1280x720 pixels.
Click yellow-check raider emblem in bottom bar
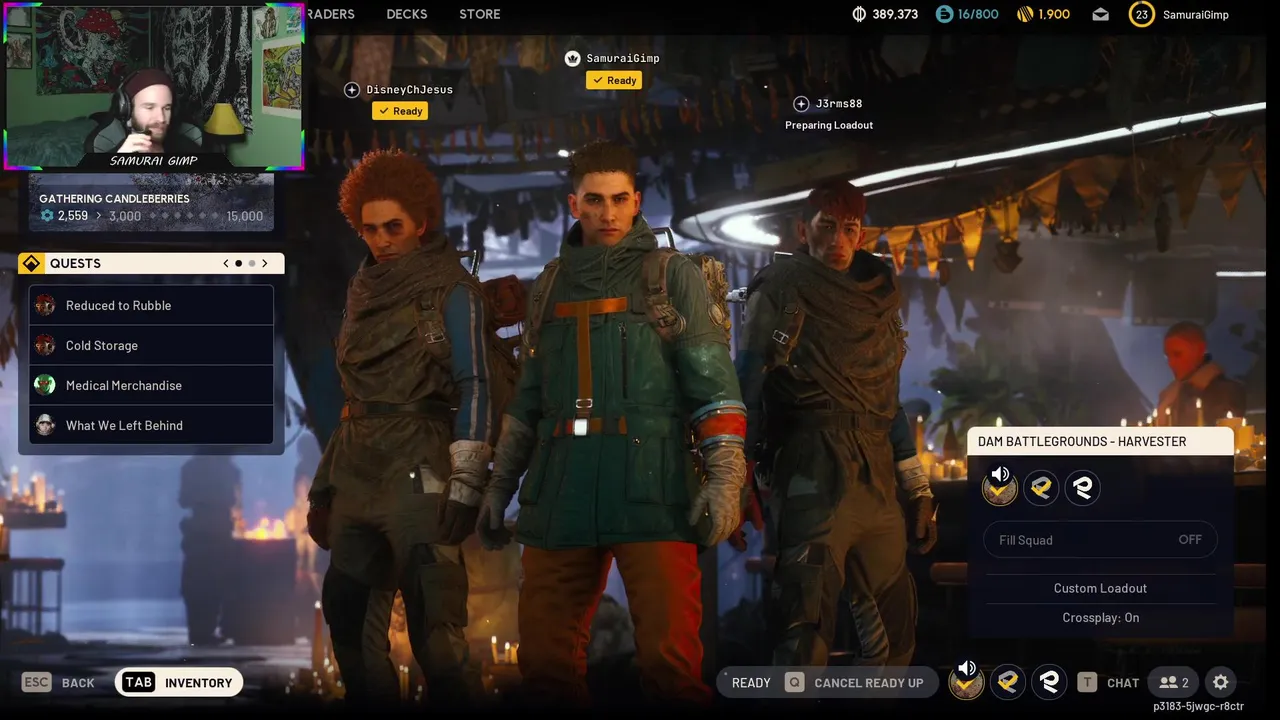[1008, 682]
